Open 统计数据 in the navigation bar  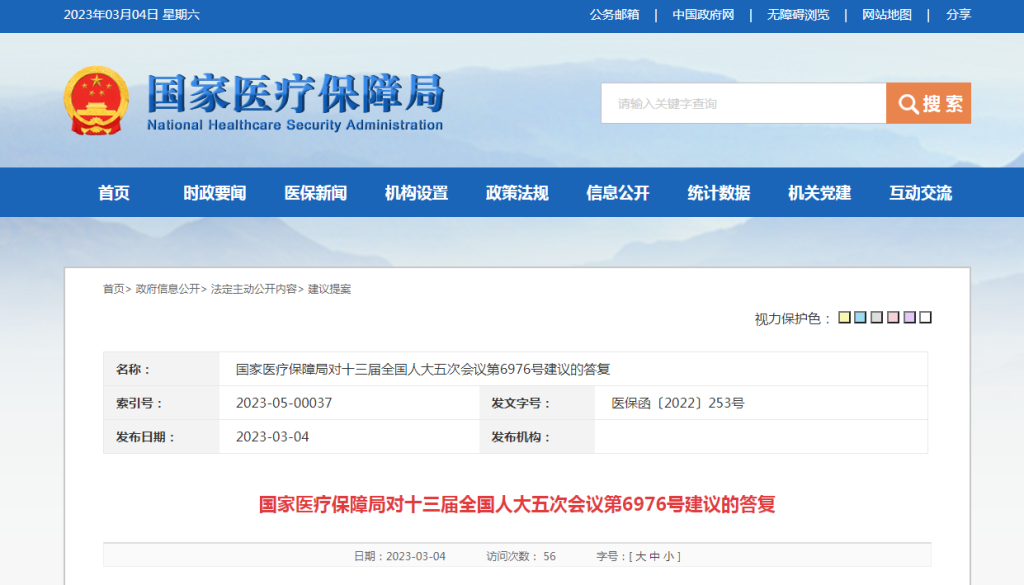tap(719, 193)
